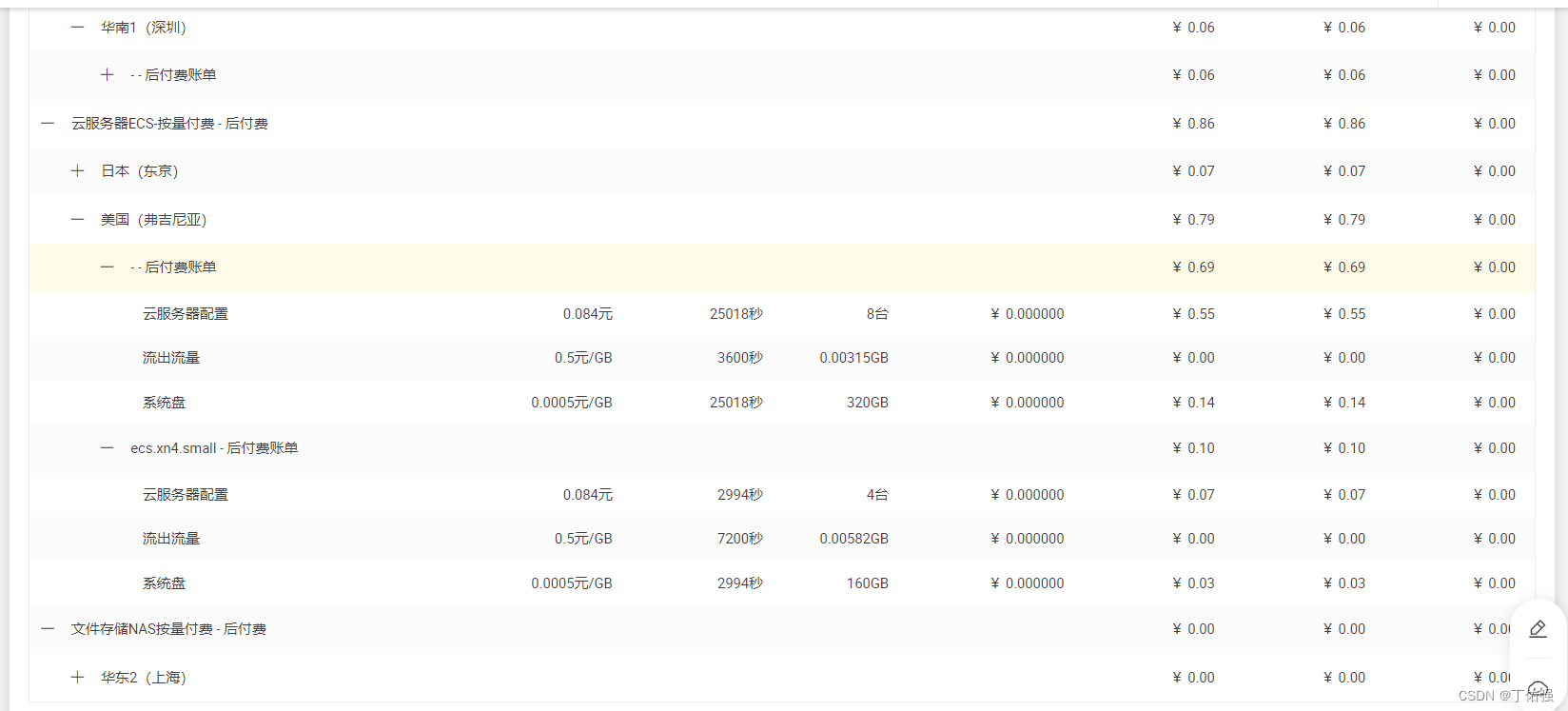
Task: Click 系统盘 in the 160GB row
Action: (164, 583)
